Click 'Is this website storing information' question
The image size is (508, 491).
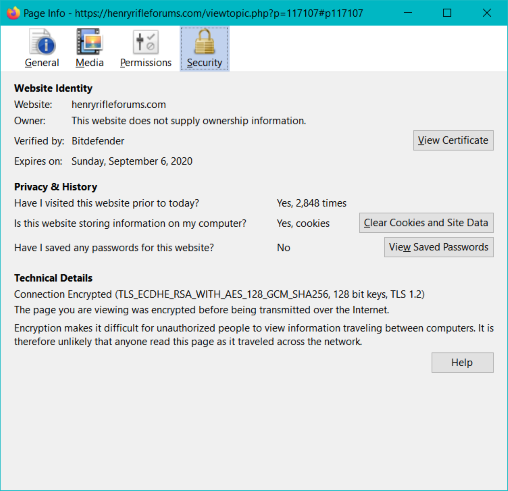pos(130,223)
